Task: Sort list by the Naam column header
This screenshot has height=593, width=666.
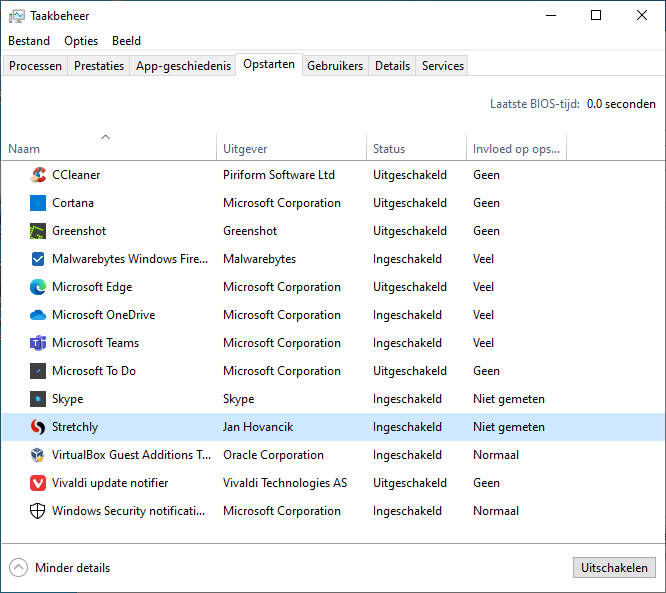Action: 24,149
